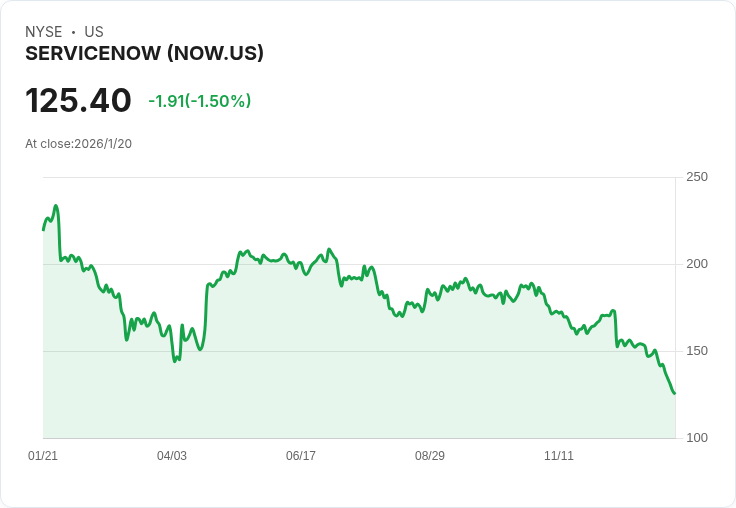
Task: Click the 100 y-axis price label
Action: pos(697,438)
